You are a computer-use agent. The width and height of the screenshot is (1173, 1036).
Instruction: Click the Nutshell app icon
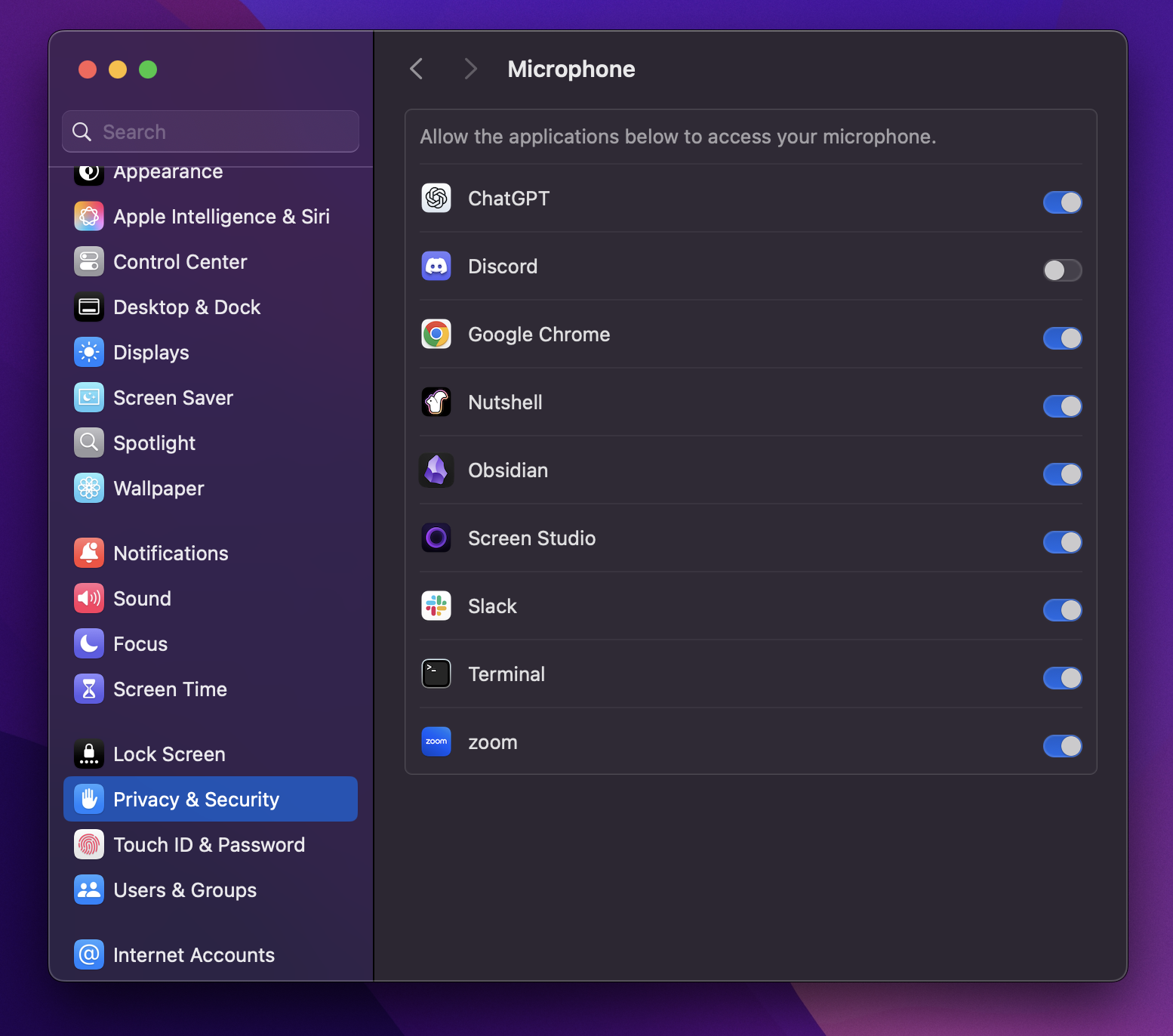436,402
